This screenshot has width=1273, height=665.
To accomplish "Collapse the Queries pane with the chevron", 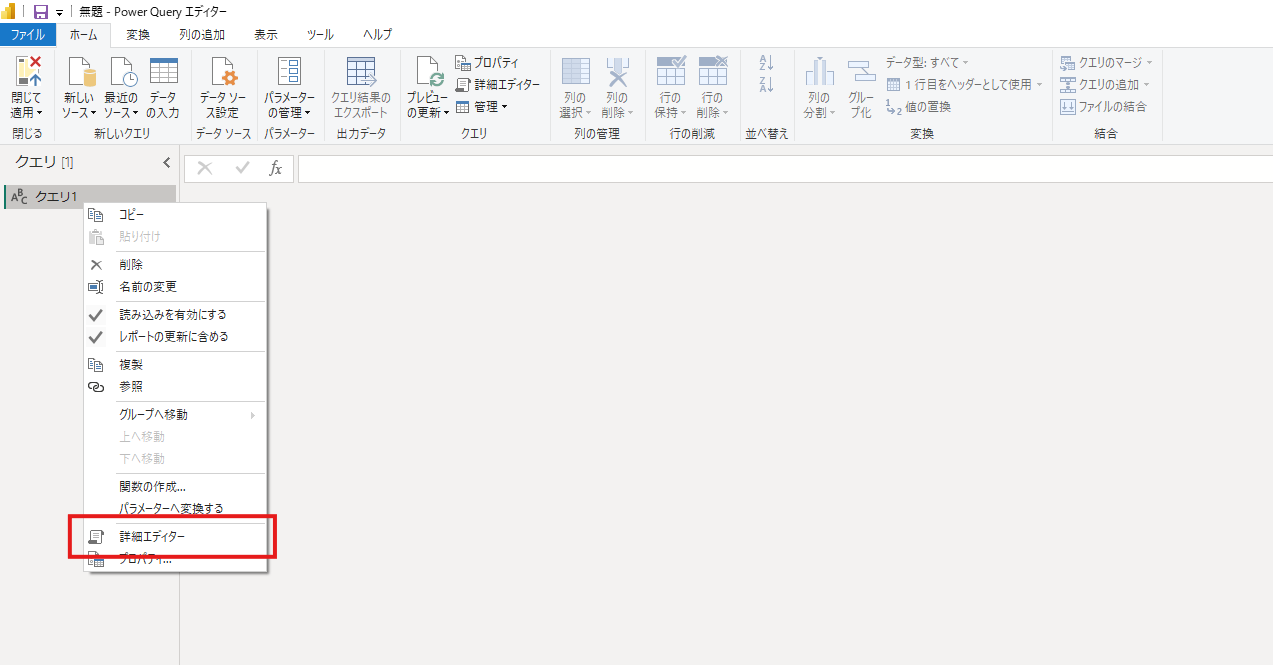I will coord(167,162).
